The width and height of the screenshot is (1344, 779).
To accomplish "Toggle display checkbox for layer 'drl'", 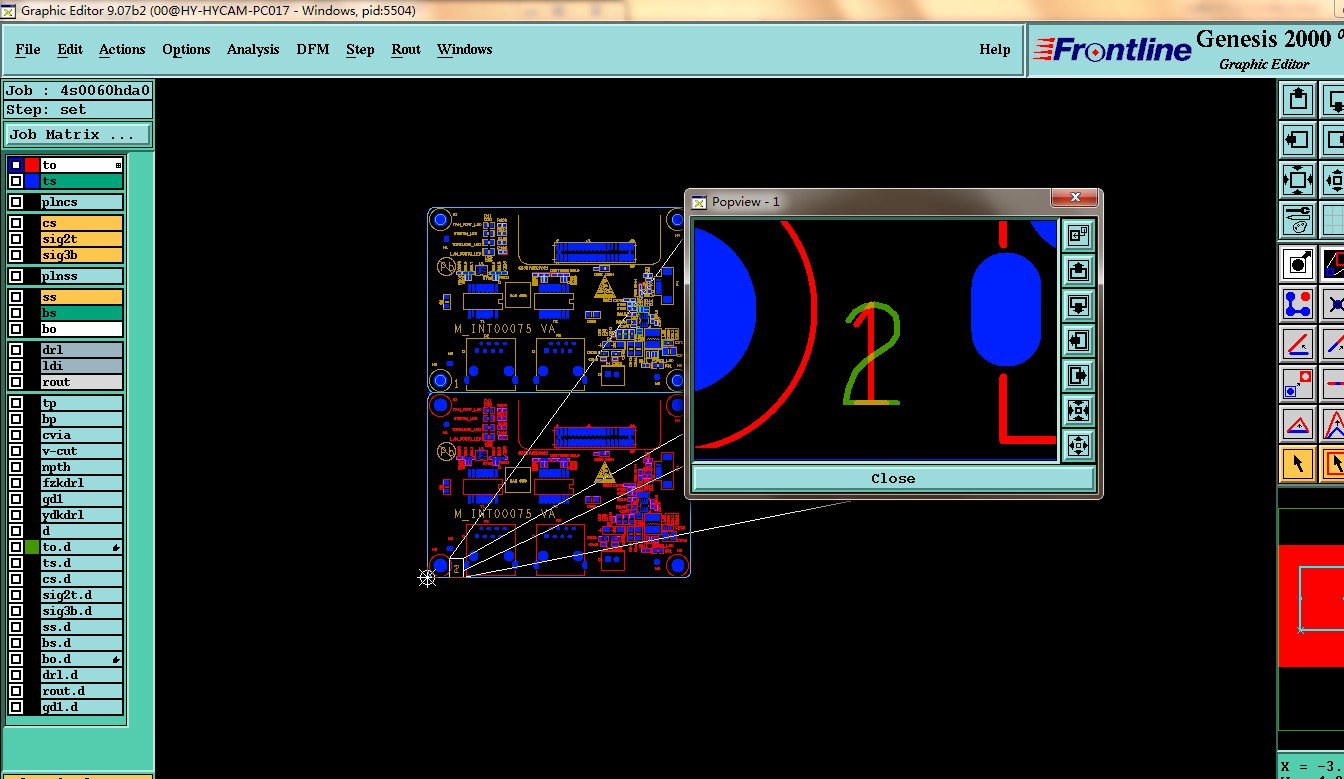I will coord(16,350).
